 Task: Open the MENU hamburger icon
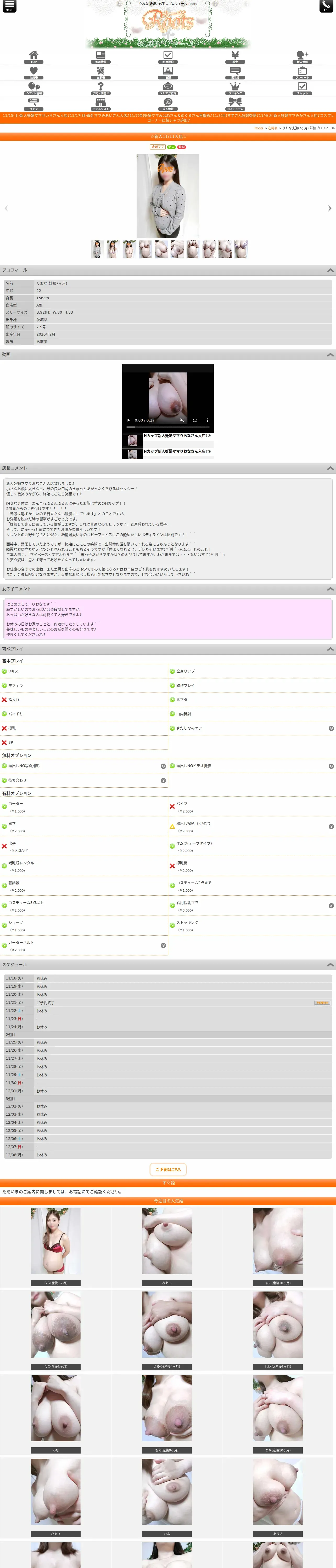(x=9, y=6)
